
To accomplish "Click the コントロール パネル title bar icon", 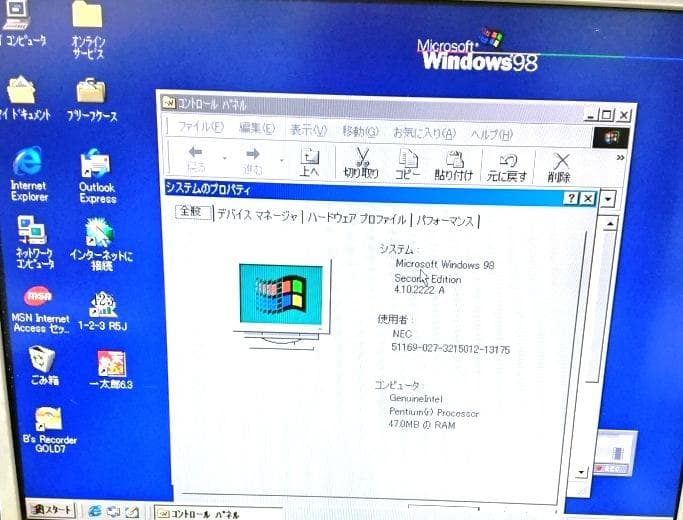I will 169,103.
